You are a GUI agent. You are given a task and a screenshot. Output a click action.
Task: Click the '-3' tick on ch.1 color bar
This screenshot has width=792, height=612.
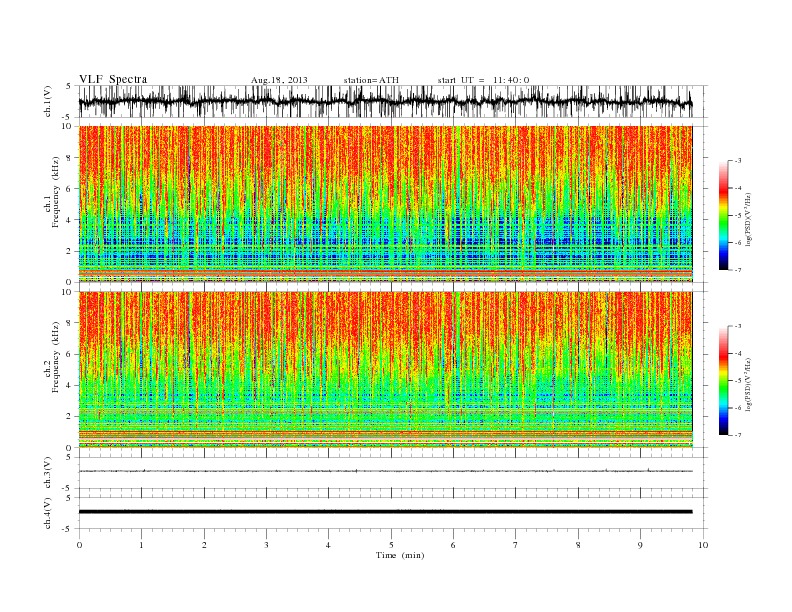click(x=737, y=161)
